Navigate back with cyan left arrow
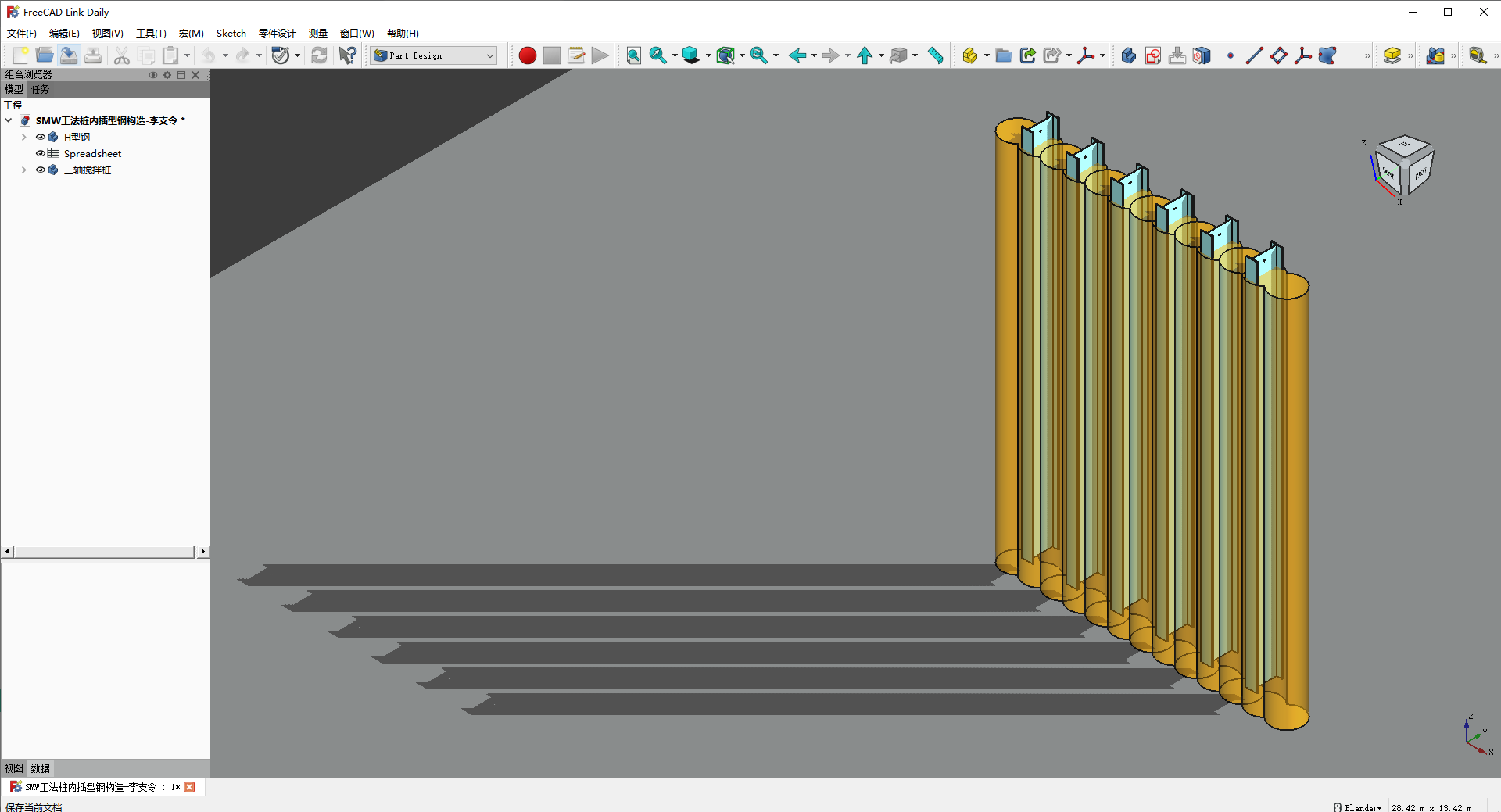 (797, 55)
